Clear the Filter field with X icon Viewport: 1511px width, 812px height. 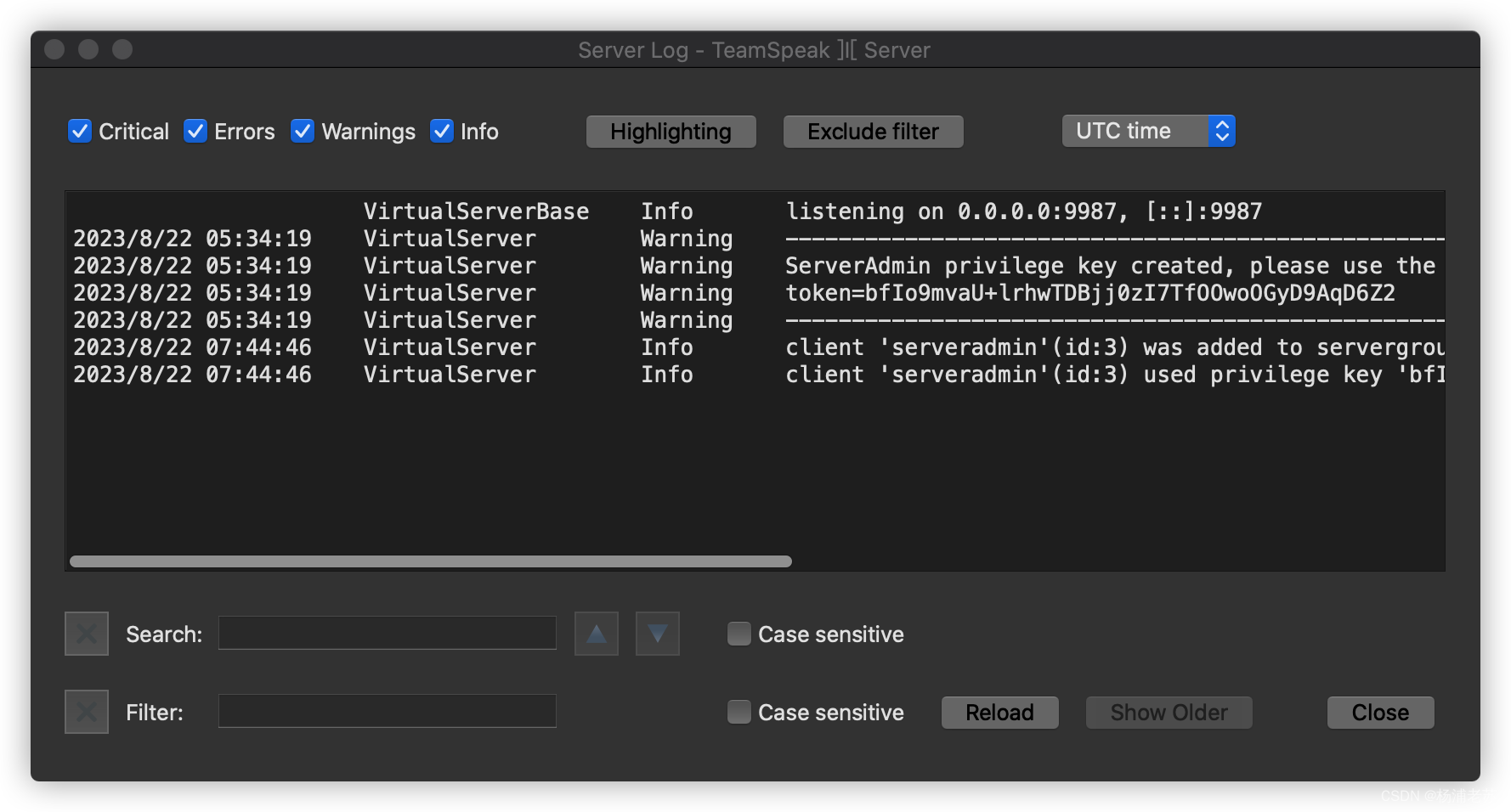[x=87, y=712]
